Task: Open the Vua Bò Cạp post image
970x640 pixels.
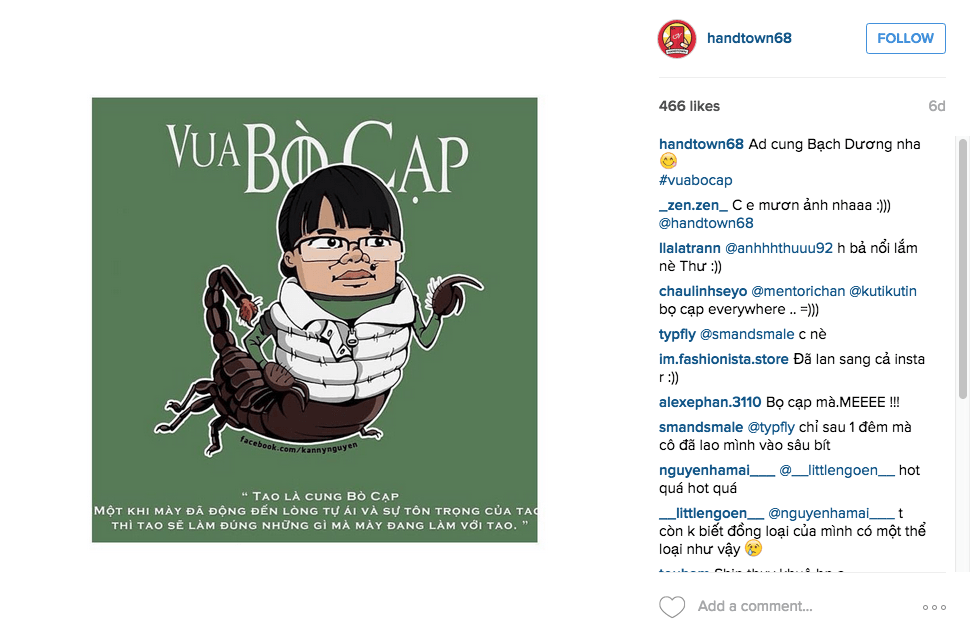Action: (x=314, y=320)
